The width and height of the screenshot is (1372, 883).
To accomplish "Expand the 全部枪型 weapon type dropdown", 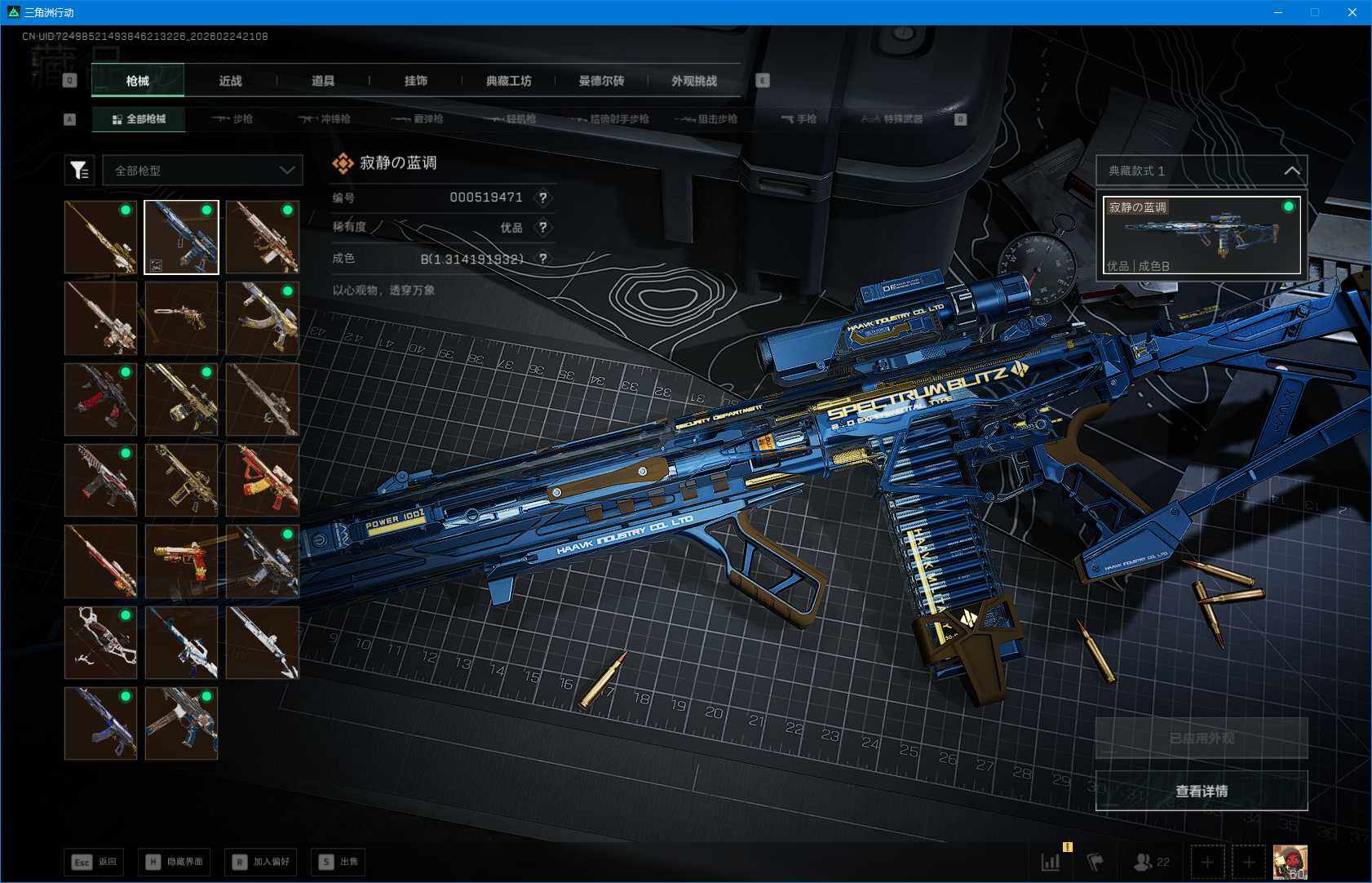I will [x=203, y=170].
